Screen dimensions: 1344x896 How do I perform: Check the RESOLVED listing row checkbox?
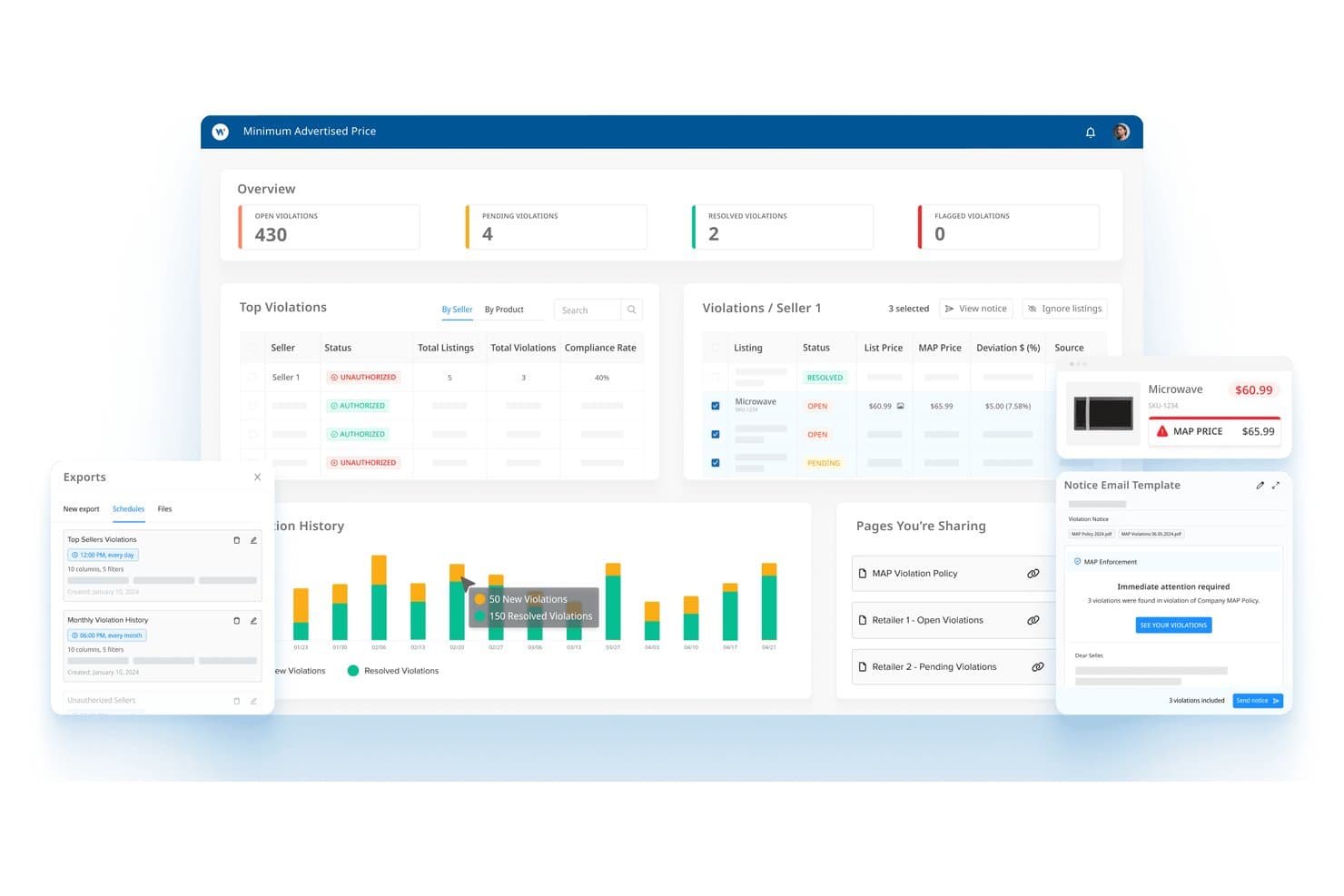(x=716, y=378)
